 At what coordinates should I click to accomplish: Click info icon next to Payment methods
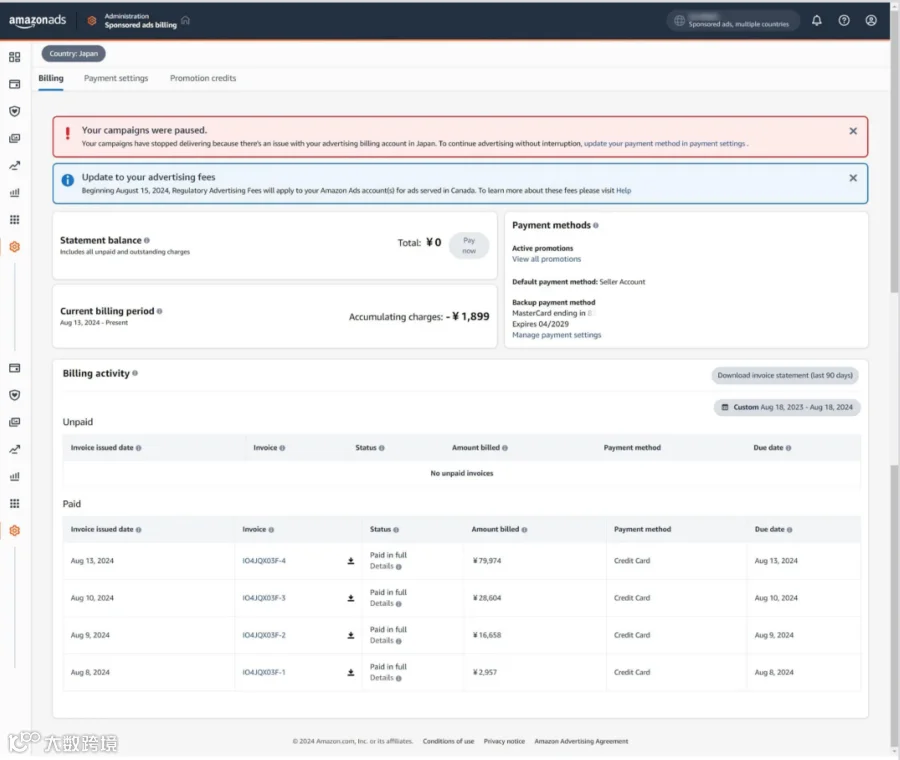click(x=596, y=226)
